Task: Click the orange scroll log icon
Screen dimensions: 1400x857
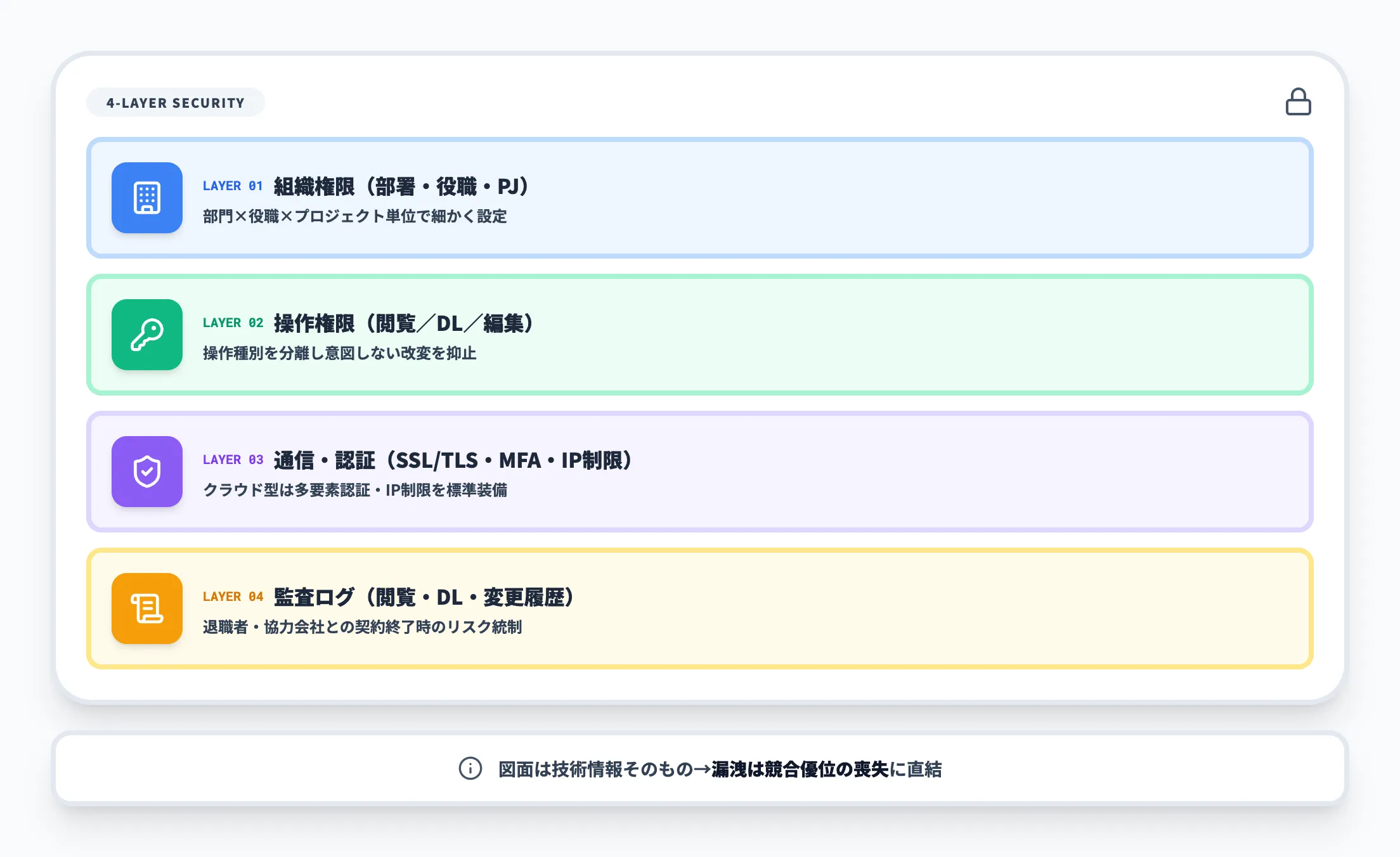Action: [x=147, y=609]
